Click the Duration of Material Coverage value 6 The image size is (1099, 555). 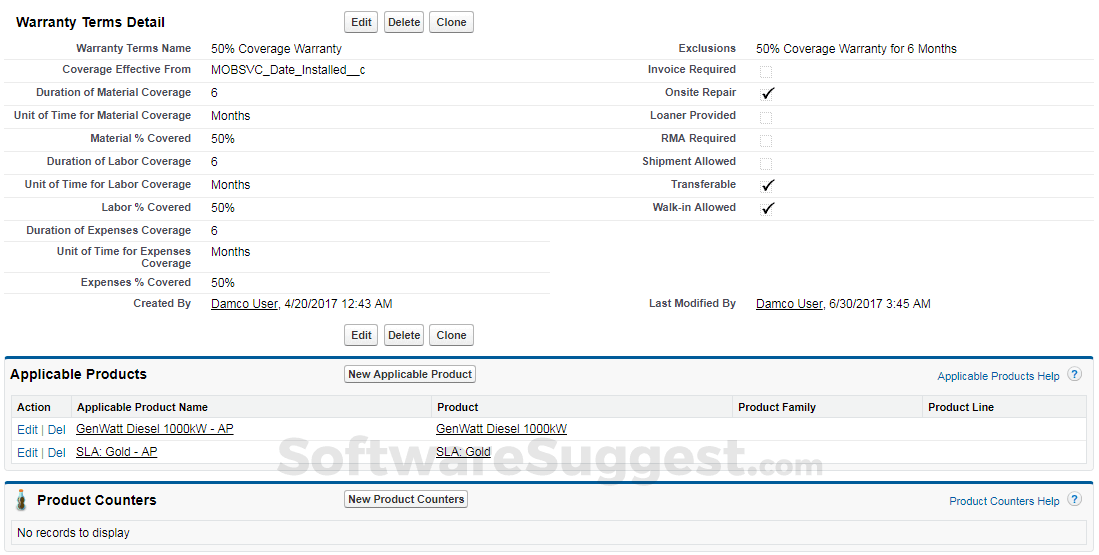[214, 92]
